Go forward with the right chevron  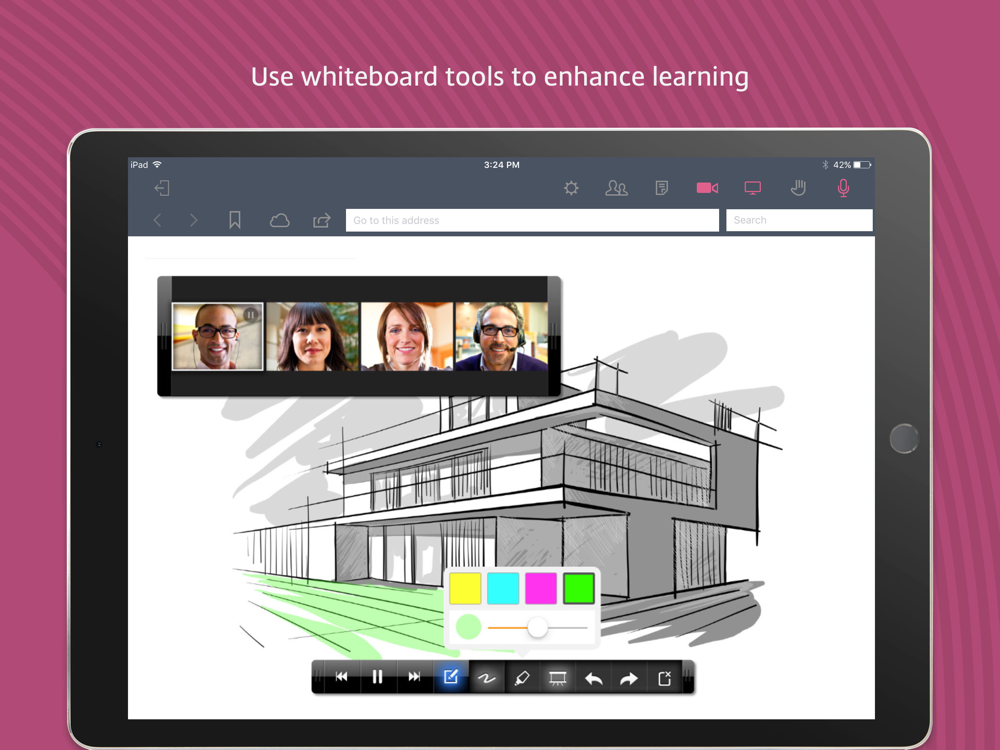(194, 220)
